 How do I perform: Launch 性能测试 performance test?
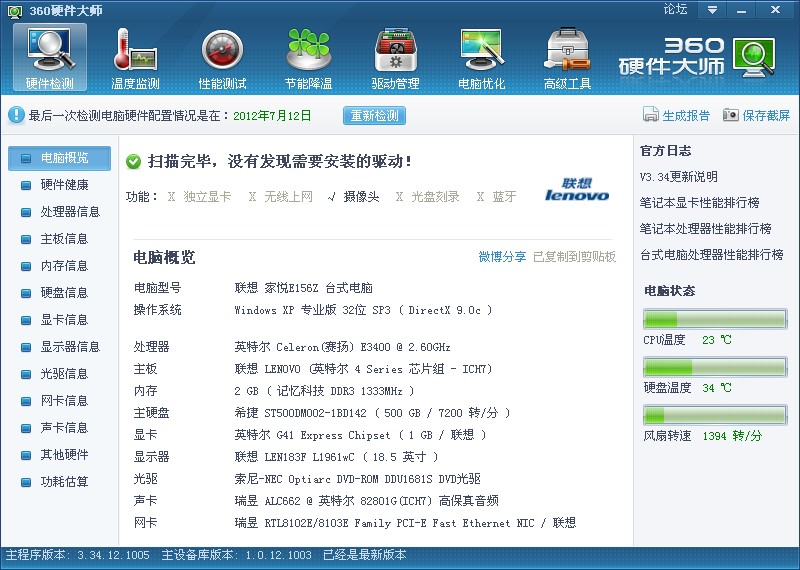pyautogui.click(x=222, y=57)
